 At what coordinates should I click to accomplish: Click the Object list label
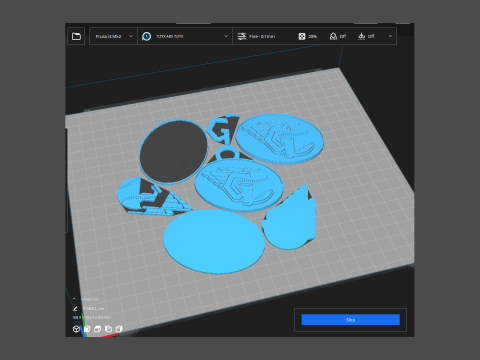pos(90,299)
